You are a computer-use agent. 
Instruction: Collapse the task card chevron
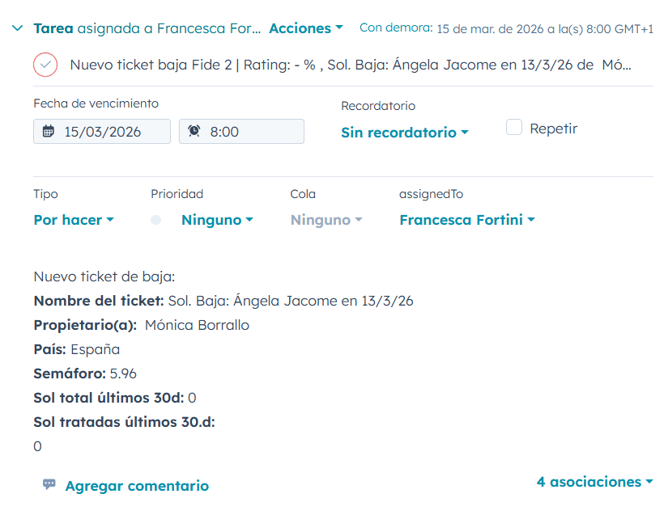[17, 28]
